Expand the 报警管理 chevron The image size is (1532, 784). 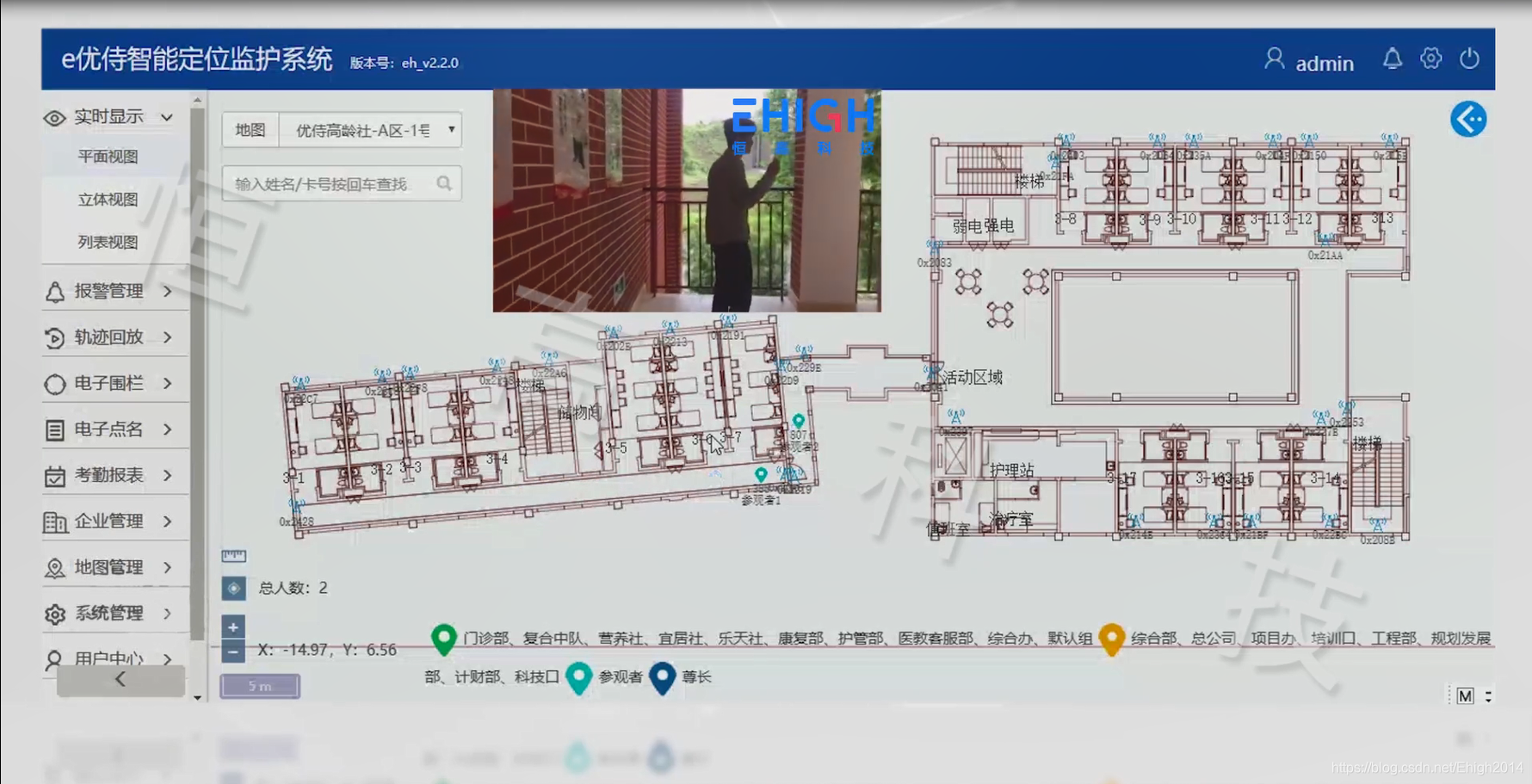pyautogui.click(x=168, y=292)
